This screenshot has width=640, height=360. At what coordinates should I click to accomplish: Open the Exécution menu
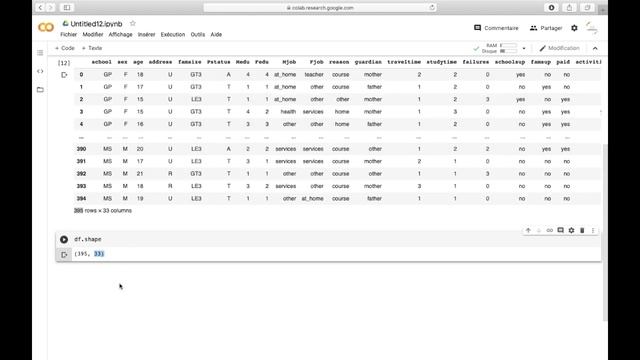coord(173,35)
